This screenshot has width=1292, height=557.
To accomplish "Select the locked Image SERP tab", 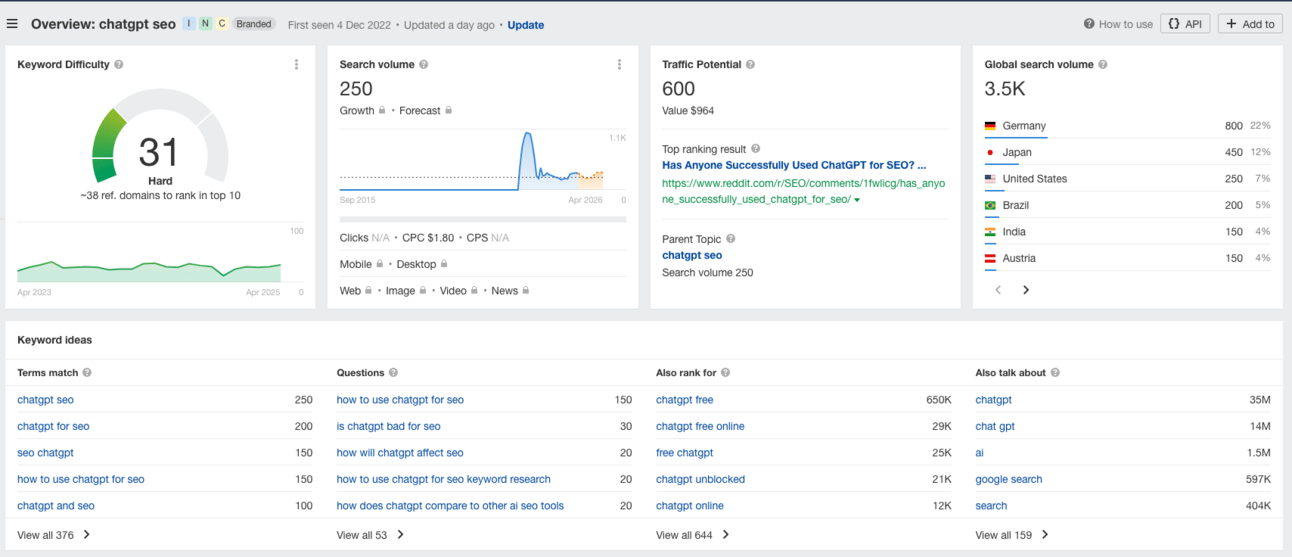I will pyautogui.click(x=405, y=291).
